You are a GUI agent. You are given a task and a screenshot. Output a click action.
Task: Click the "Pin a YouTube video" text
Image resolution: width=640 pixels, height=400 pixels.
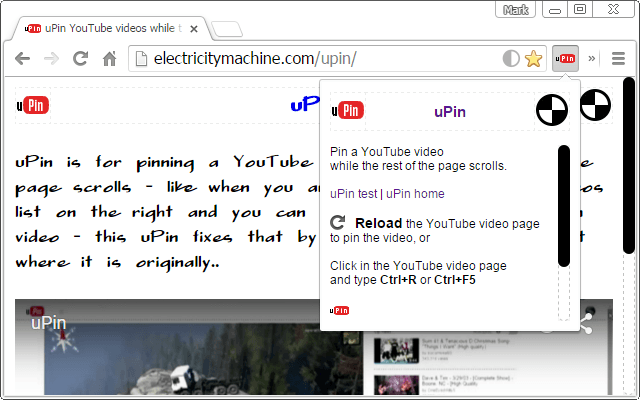click(x=387, y=152)
